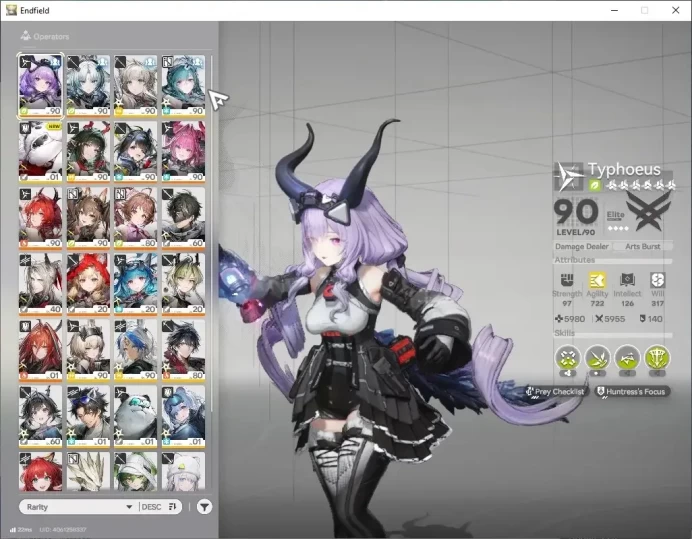692x539 pixels.
Task: Open the funnel filter icon
Action: coord(204,507)
